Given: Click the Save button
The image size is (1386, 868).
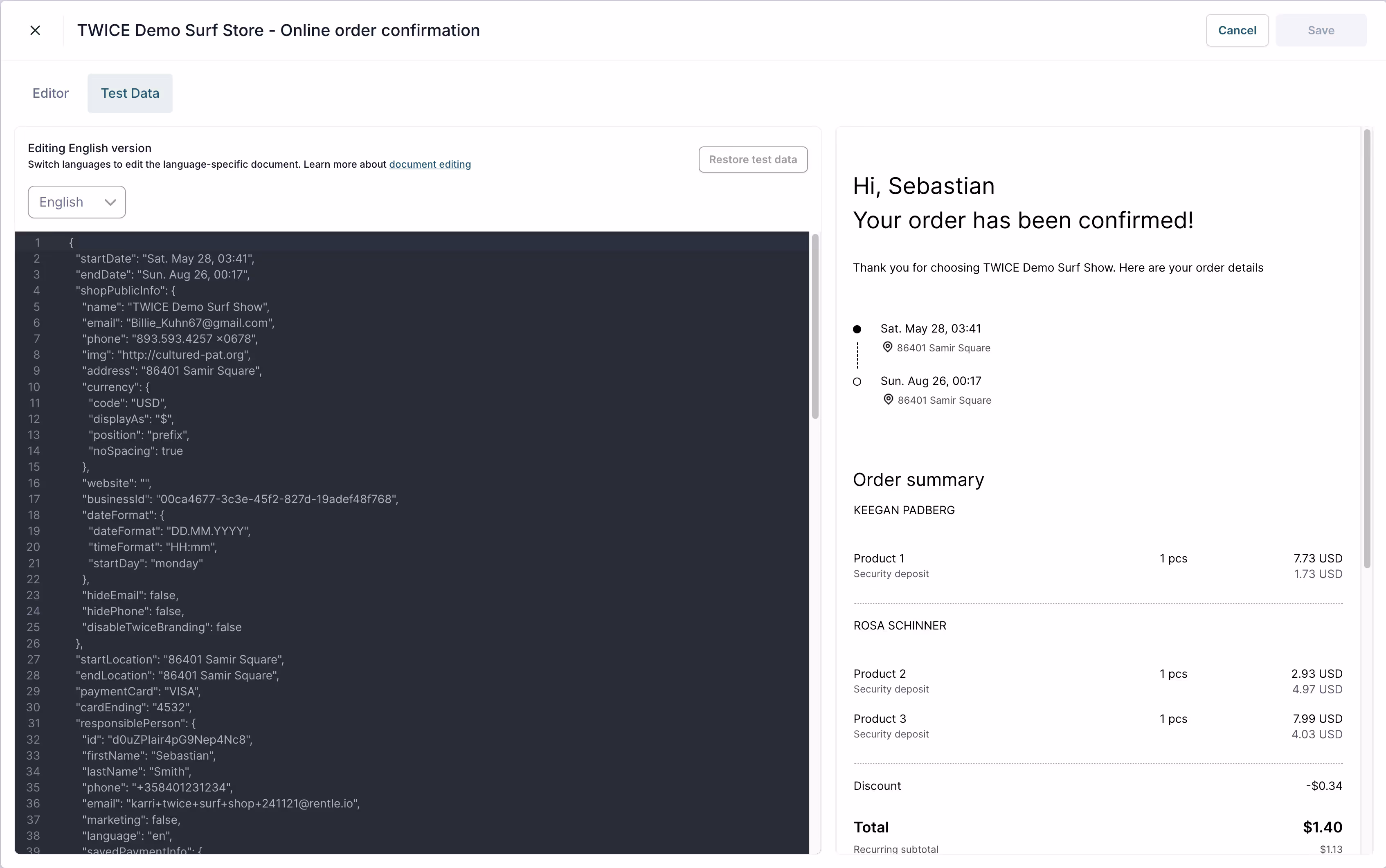Looking at the screenshot, I should coord(1321,30).
